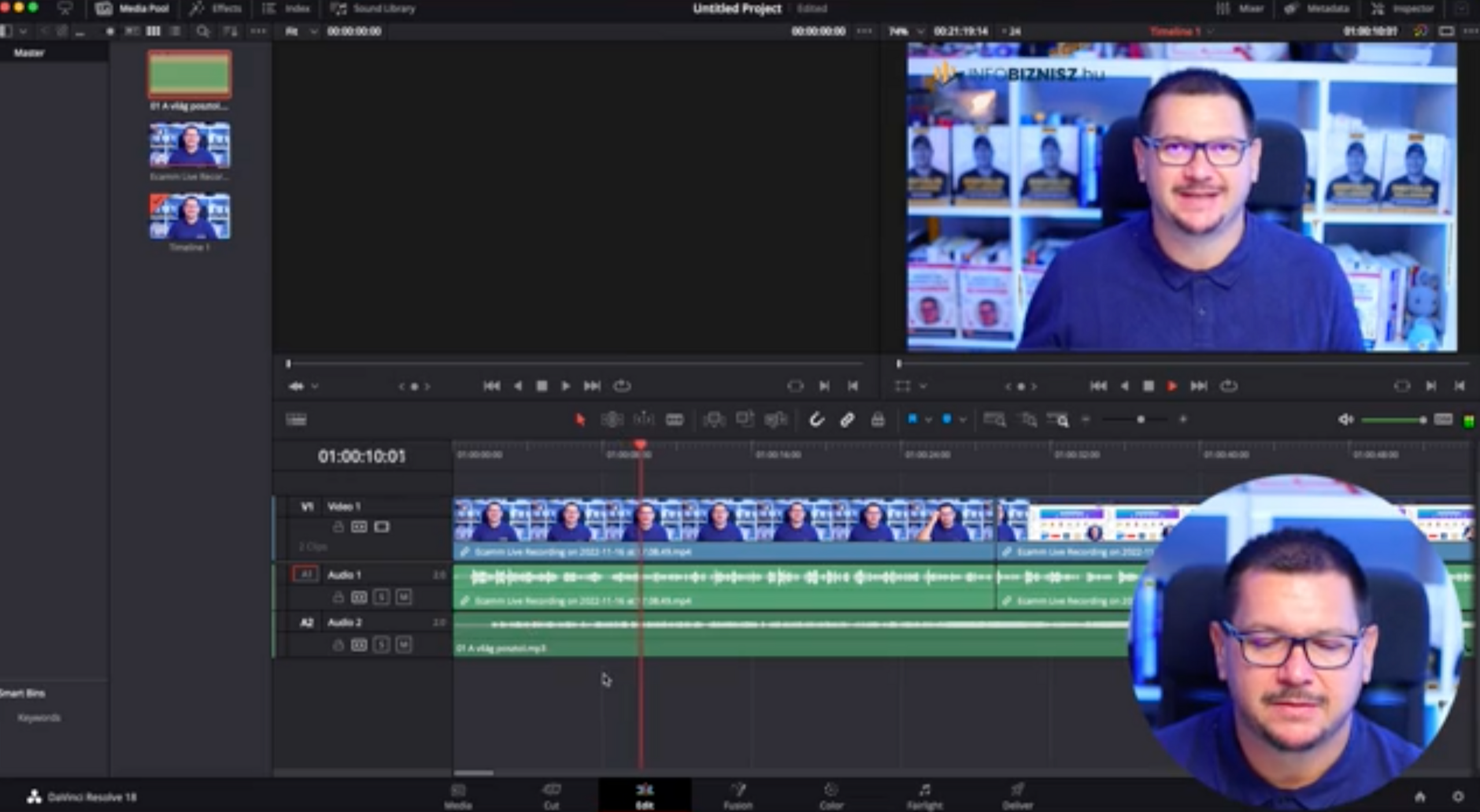The width and height of the screenshot is (1480, 812).
Task: Open the timeline view options icon
Action: coord(296,420)
